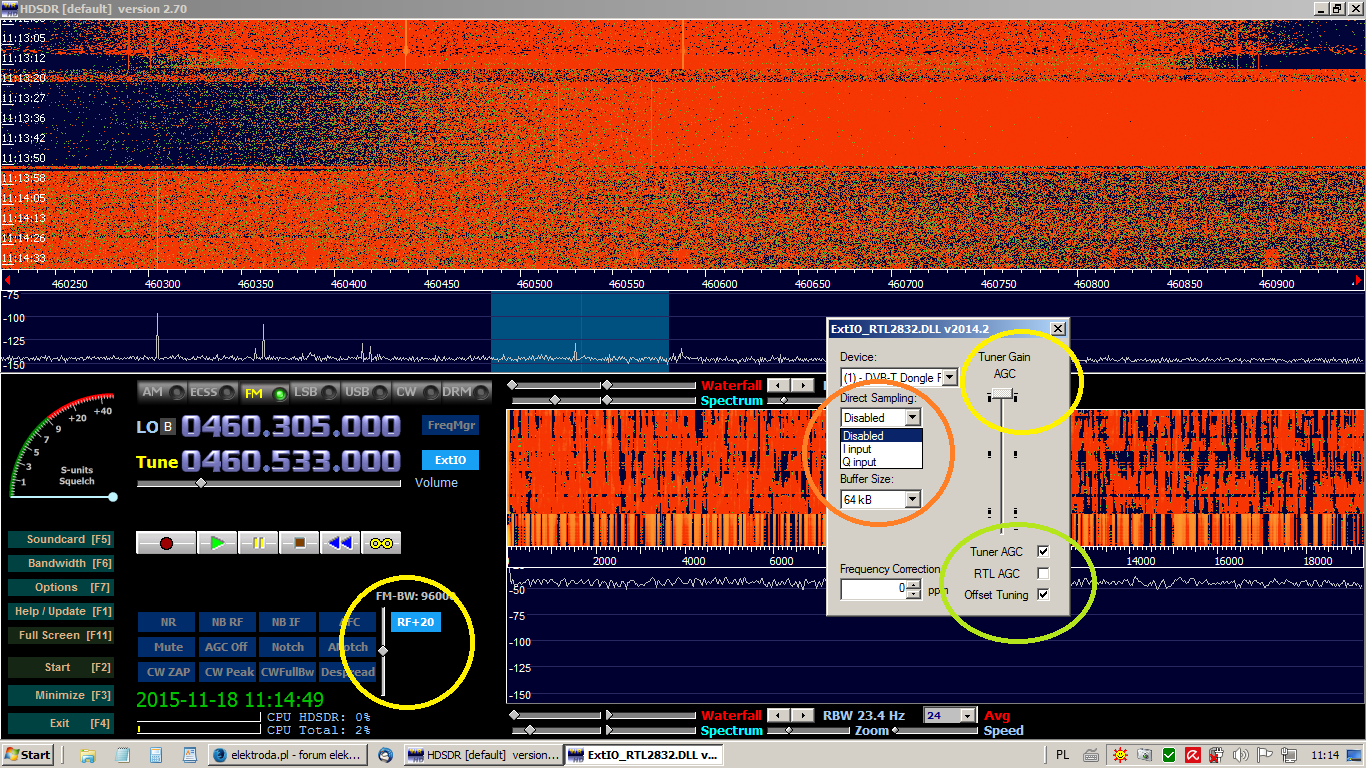Click the left scroll arrow on frequency scale
The width and height of the screenshot is (1366, 768).
click(x=7, y=283)
